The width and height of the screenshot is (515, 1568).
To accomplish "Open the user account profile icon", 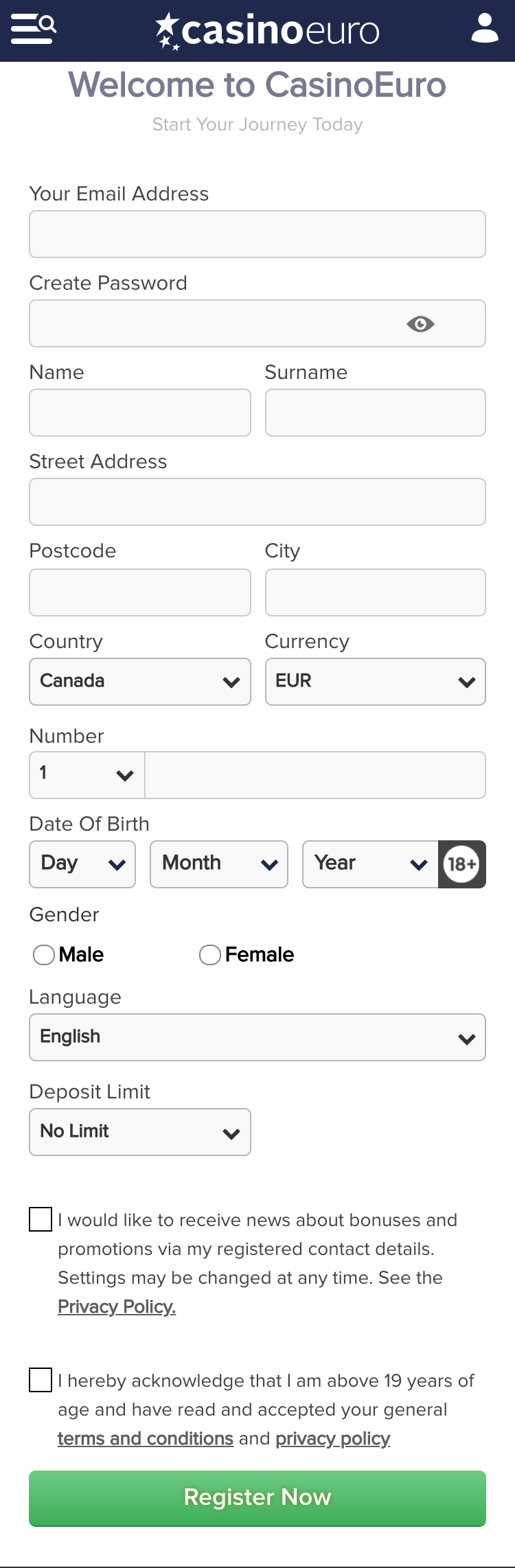I will (485, 29).
